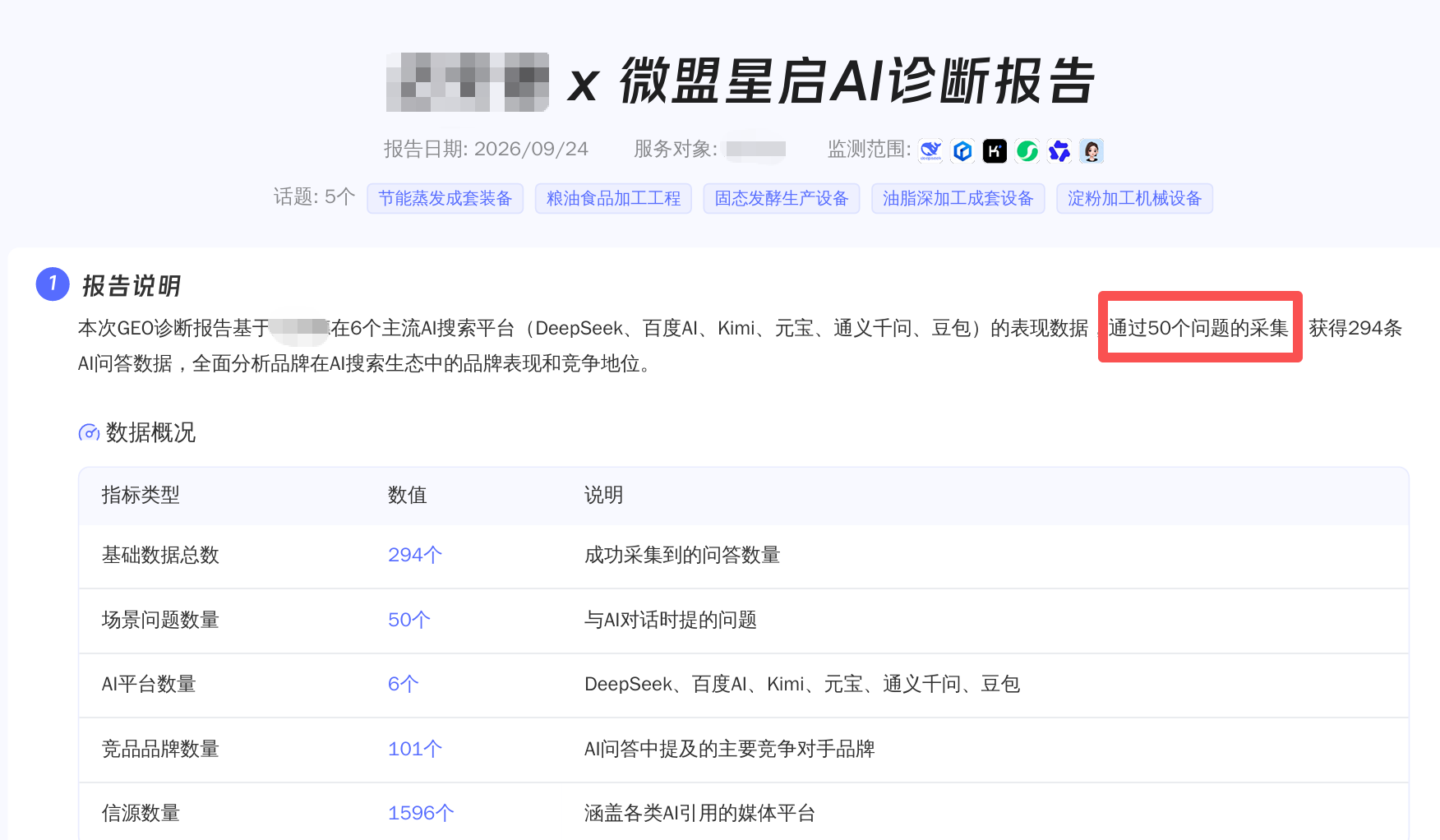Click the 与AI对话时提的问题 description
1440x840 pixels.
(671, 620)
